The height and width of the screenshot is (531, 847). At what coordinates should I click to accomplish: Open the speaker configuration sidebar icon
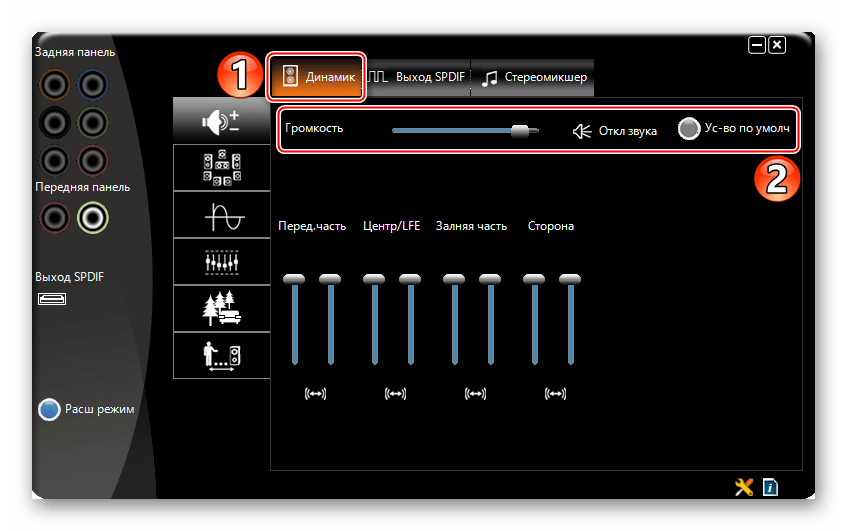click(221, 168)
